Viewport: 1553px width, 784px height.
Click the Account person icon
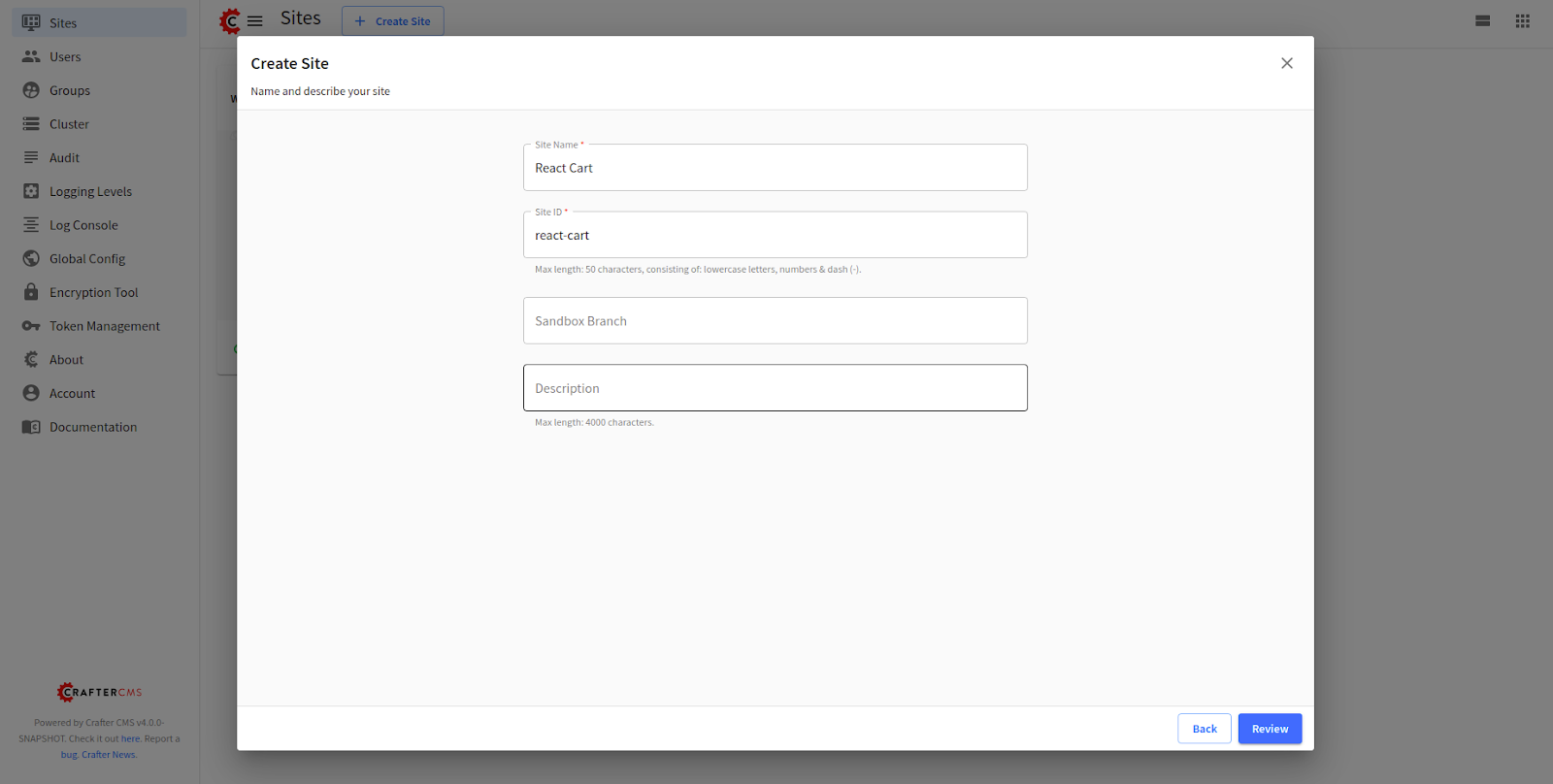point(31,393)
